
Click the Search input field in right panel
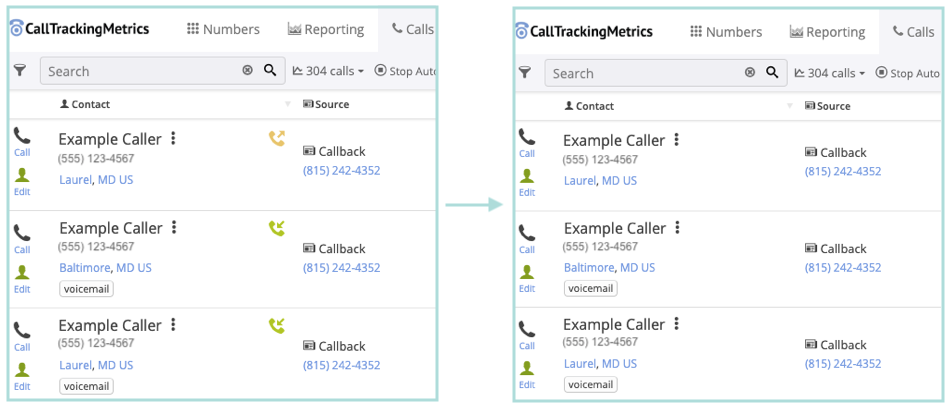pos(640,73)
